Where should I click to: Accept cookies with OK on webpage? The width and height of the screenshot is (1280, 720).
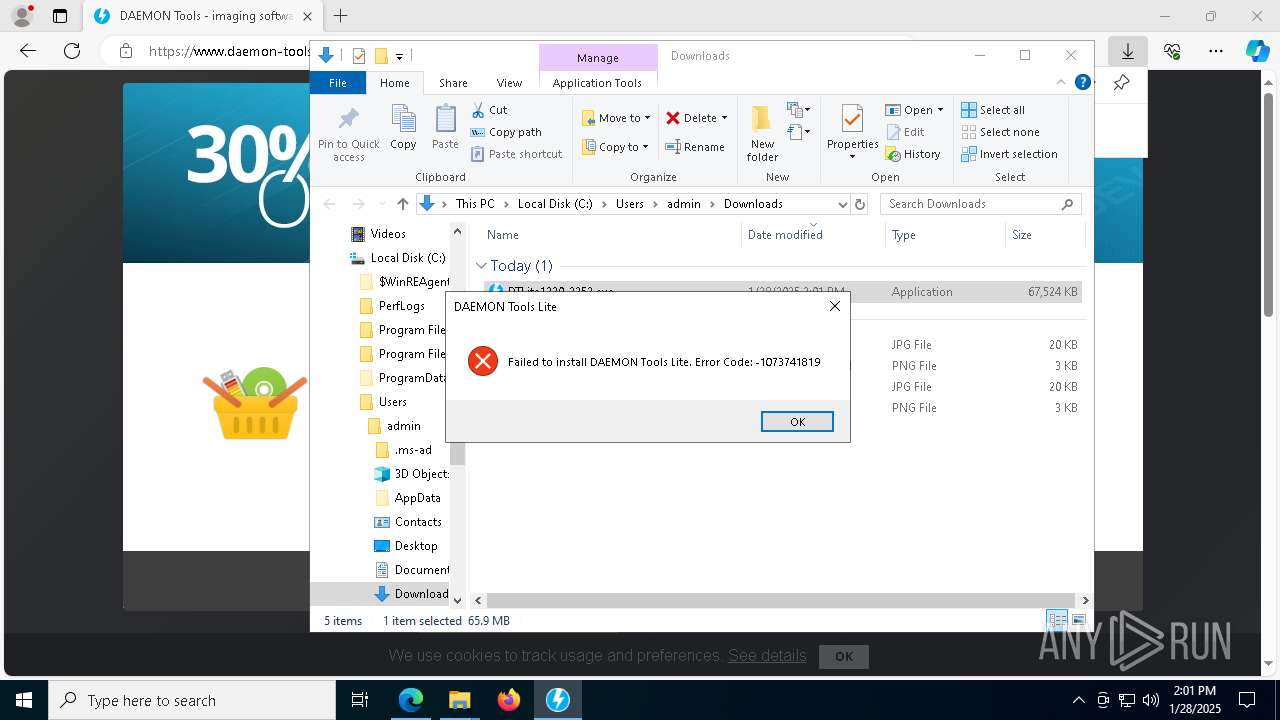click(x=844, y=656)
